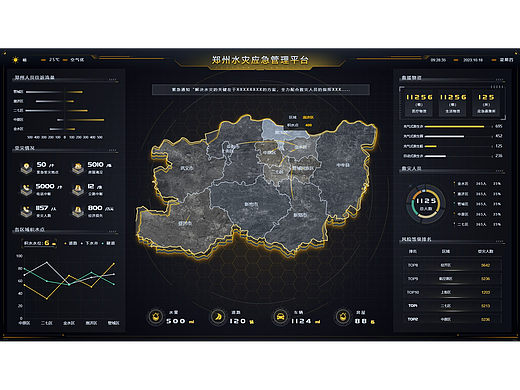Select 登封市 region on the map

tap(184, 223)
